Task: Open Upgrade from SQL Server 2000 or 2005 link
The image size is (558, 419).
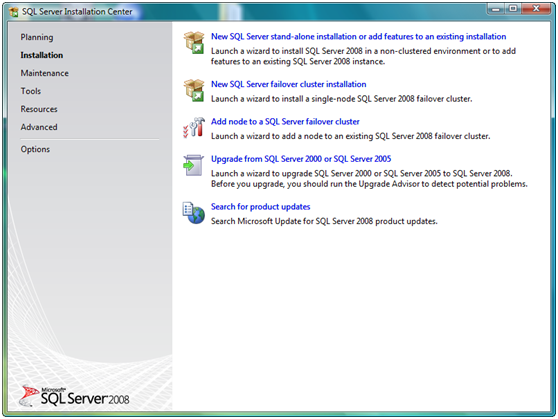Action: [x=301, y=159]
